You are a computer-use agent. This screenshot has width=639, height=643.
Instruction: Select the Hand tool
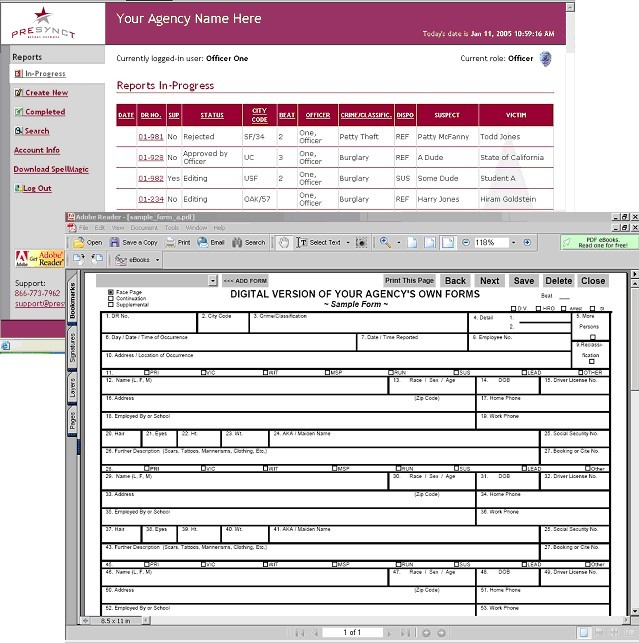[x=284, y=242]
